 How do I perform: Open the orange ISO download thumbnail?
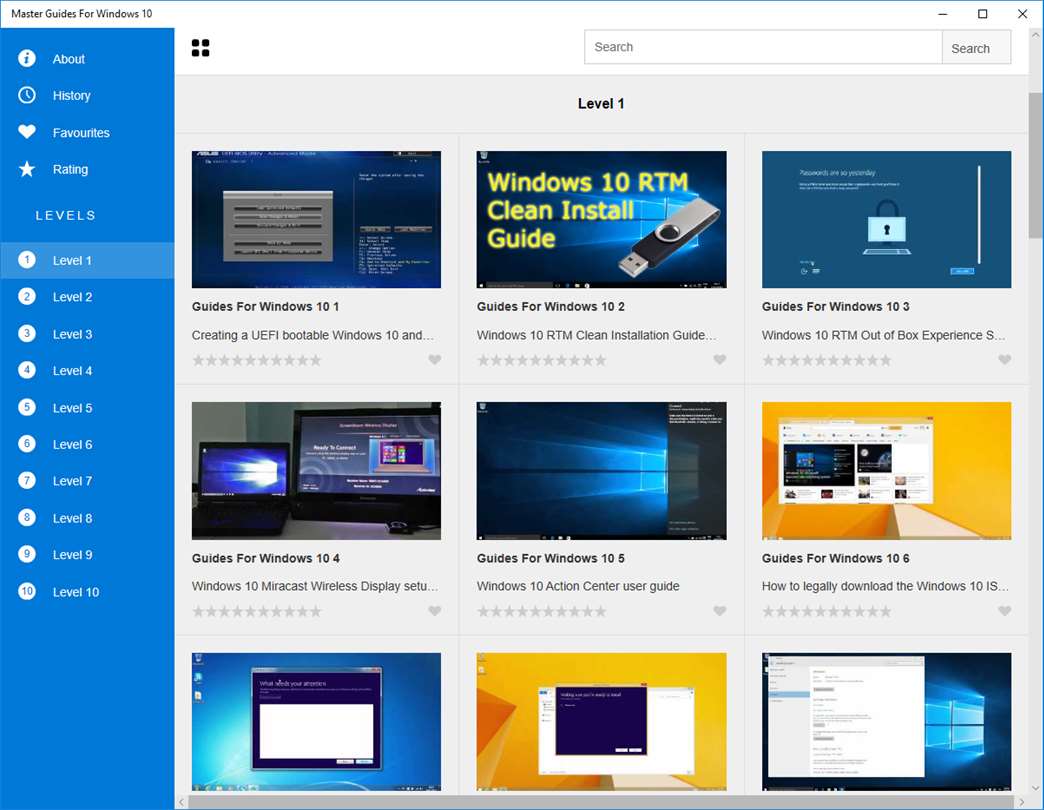(x=886, y=471)
